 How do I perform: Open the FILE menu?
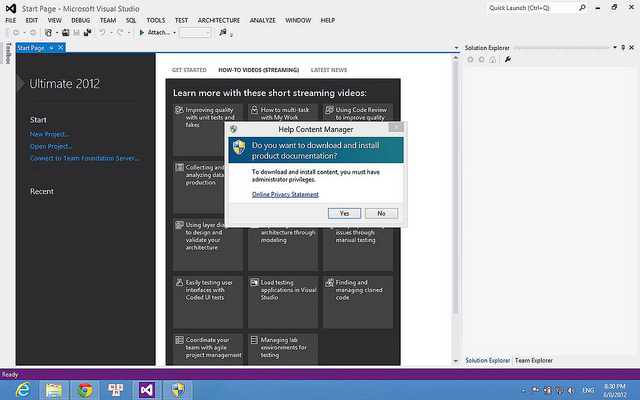tap(11, 20)
